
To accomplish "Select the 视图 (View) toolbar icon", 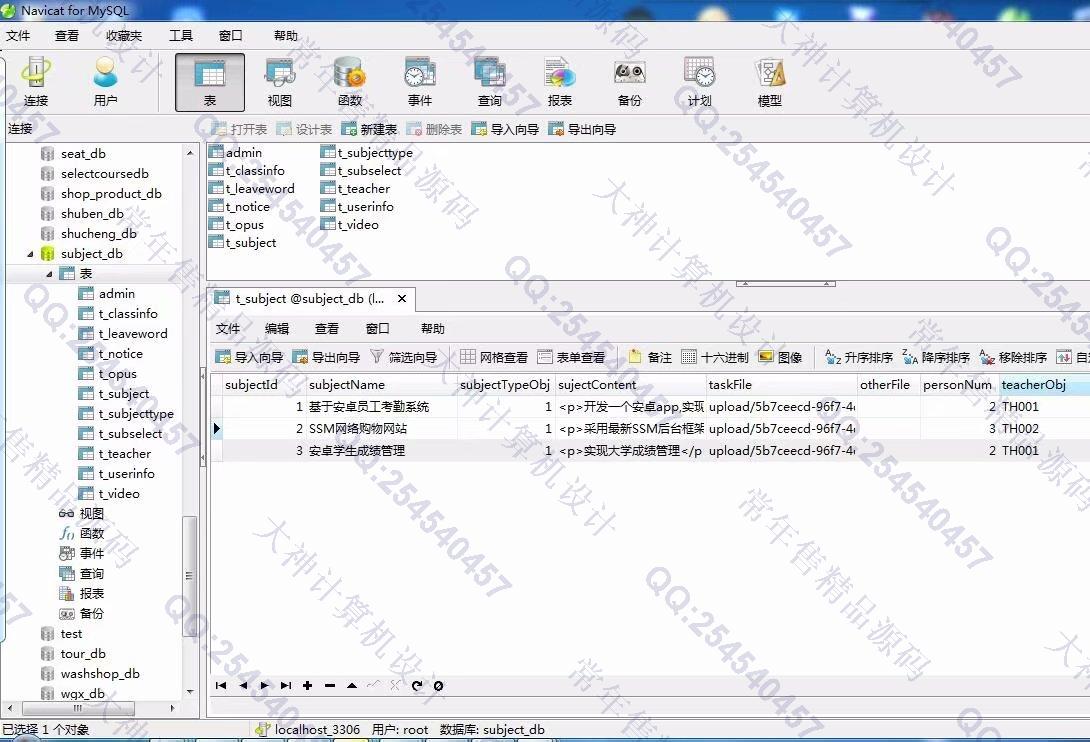I will point(279,81).
